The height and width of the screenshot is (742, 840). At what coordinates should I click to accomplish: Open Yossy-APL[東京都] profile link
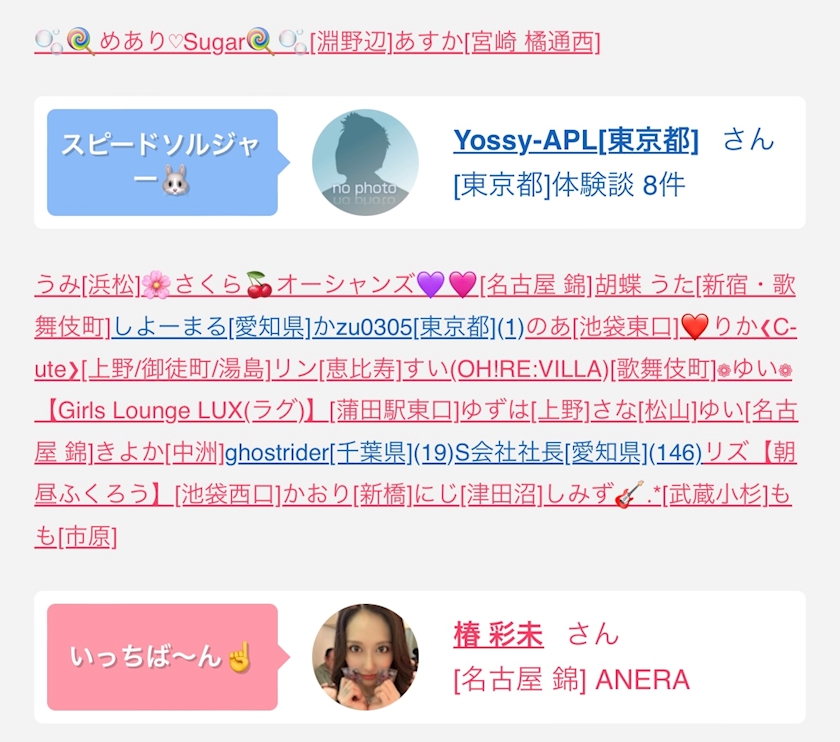(x=576, y=140)
